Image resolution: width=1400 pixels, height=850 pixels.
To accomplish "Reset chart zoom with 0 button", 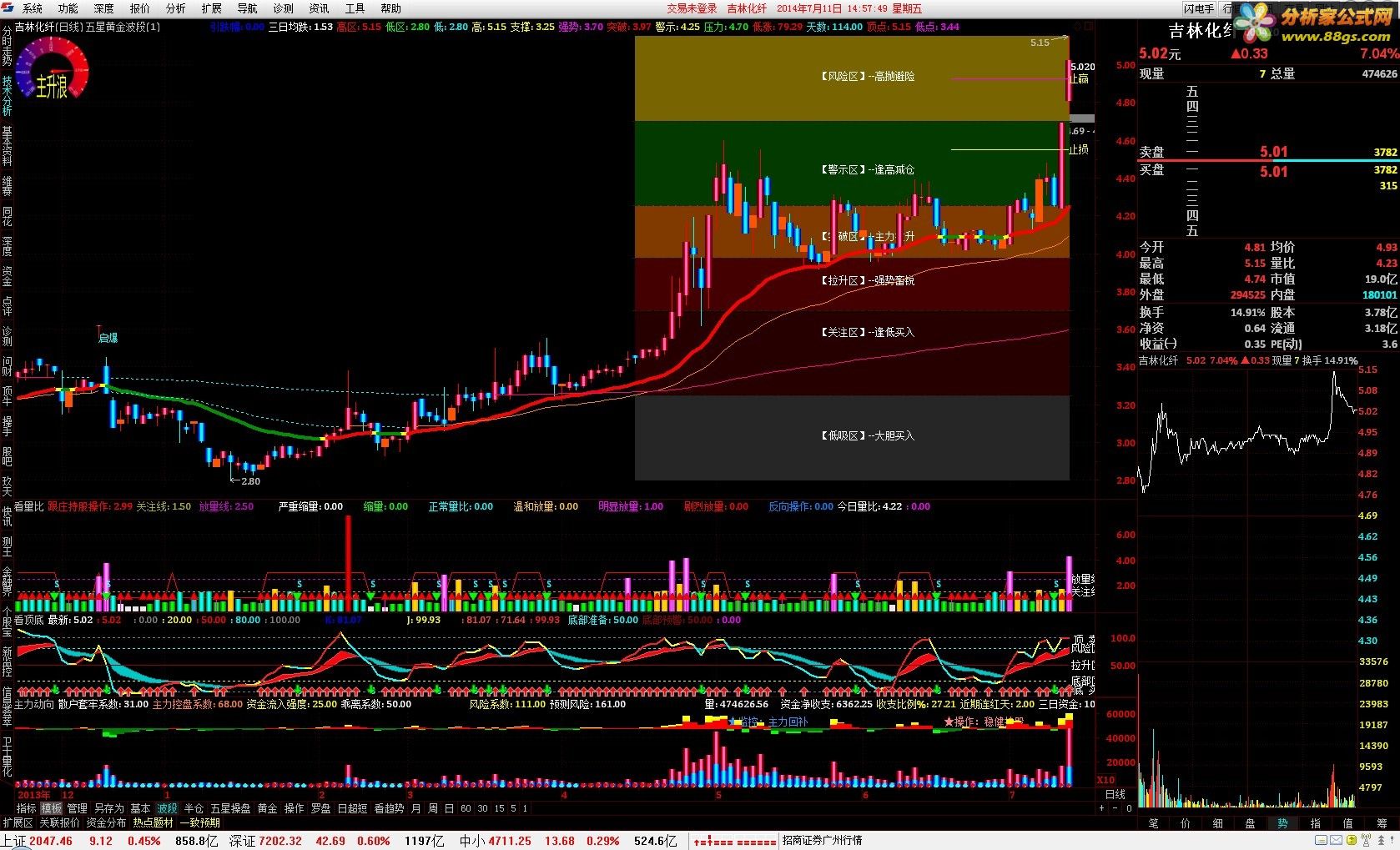I will pos(1129,808).
